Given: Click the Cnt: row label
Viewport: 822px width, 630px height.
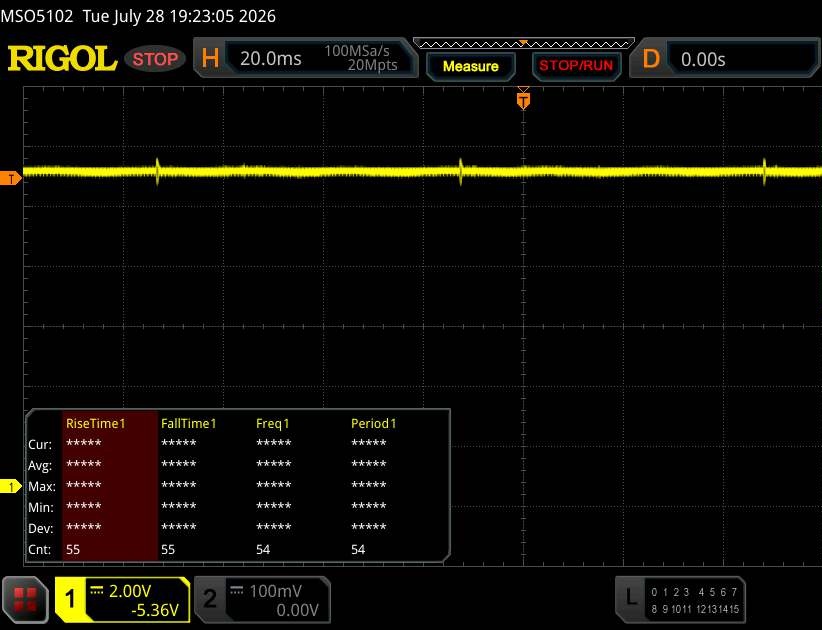Looking at the screenshot, I should pos(40,549).
